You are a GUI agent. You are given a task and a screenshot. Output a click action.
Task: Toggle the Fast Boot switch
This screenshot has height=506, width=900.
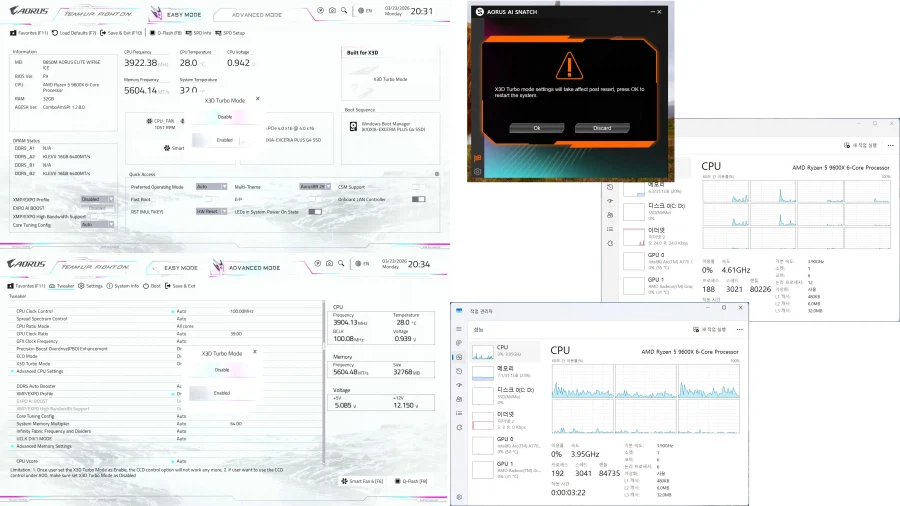209,199
